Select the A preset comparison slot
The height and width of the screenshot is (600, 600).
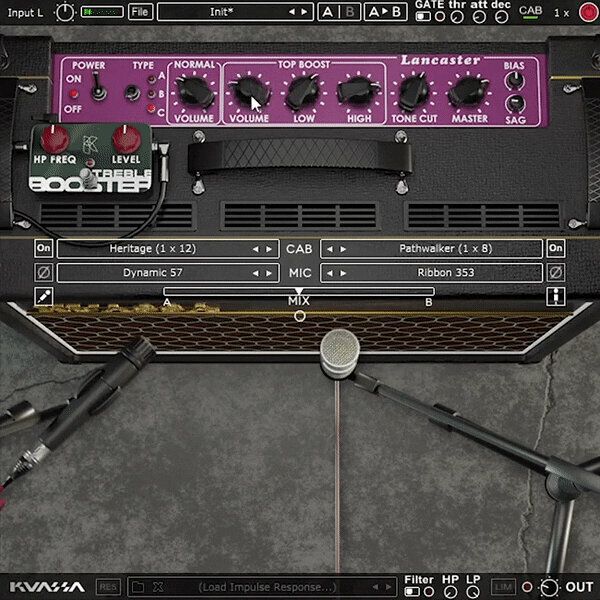click(x=327, y=12)
